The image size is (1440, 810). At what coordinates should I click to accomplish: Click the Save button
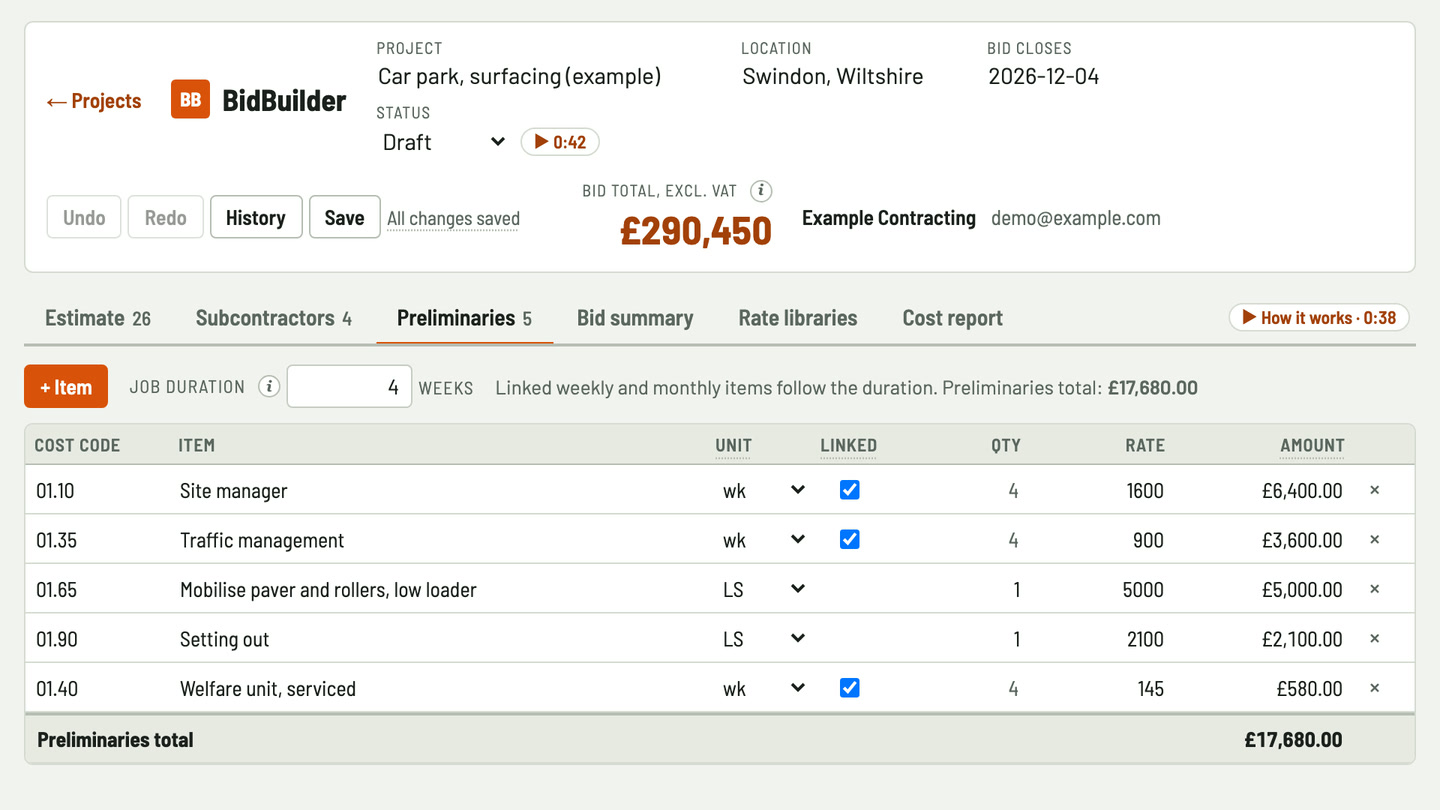[x=345, y=217]
